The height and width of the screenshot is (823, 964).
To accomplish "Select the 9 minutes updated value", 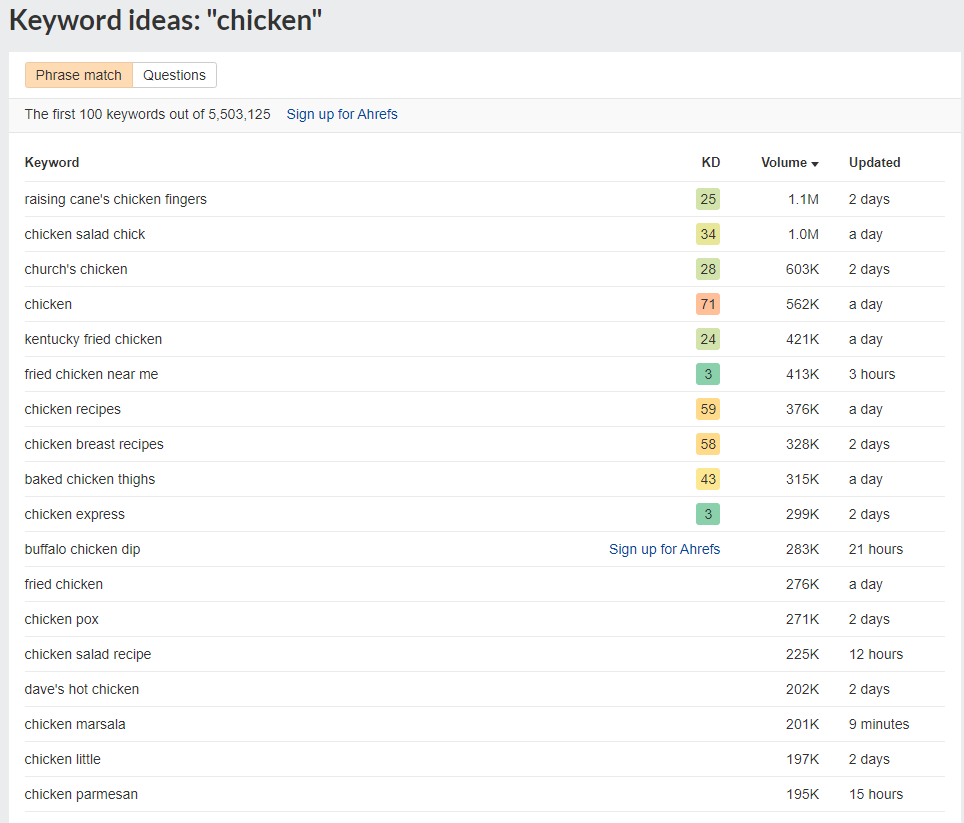I will pyautogui.click(x=879, y=725).
